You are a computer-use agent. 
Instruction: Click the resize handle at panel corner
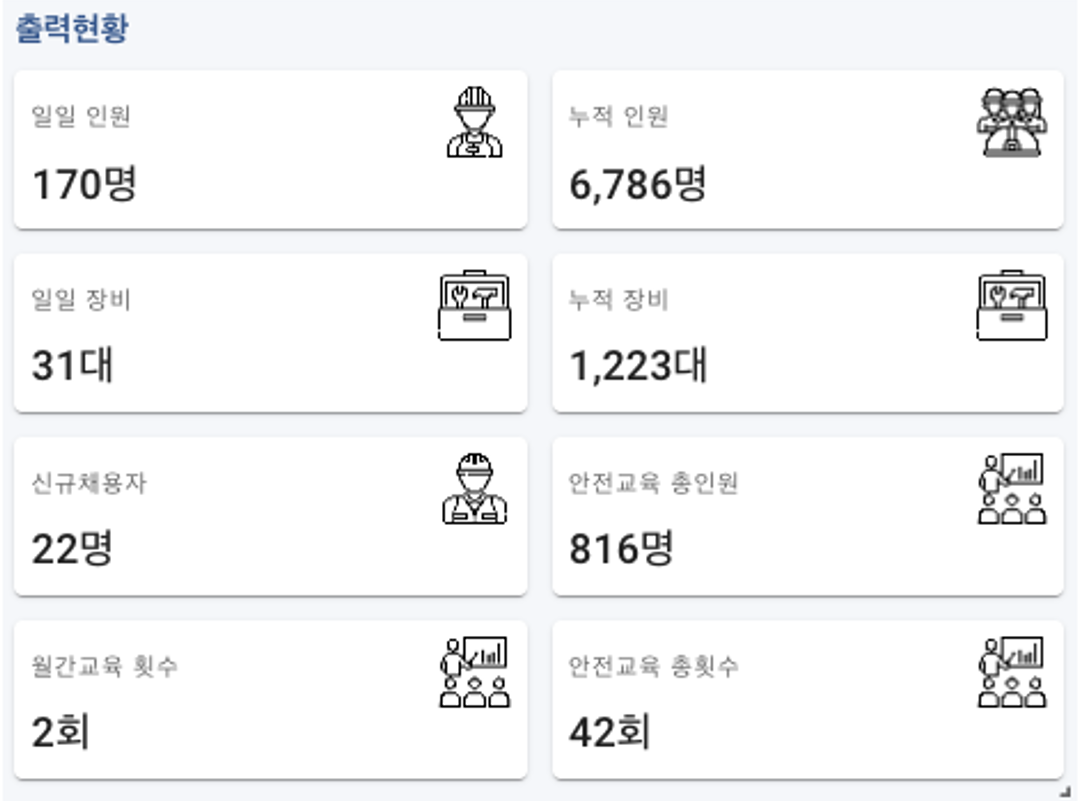[x=1065, y=791]
